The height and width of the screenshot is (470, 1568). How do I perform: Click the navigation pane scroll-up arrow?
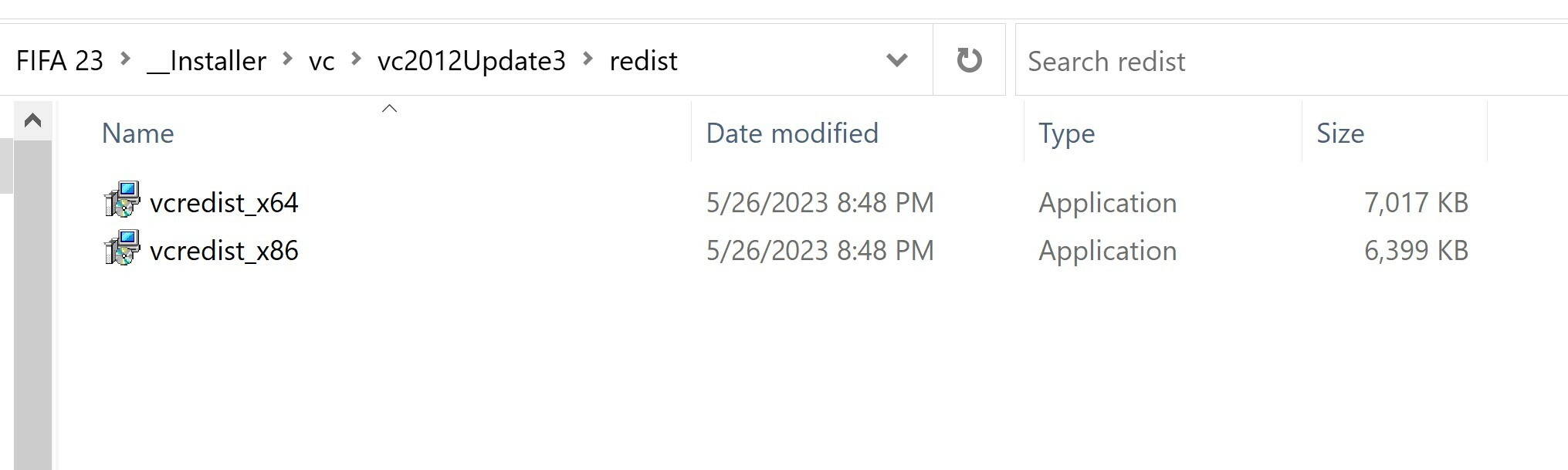(32, 120)
